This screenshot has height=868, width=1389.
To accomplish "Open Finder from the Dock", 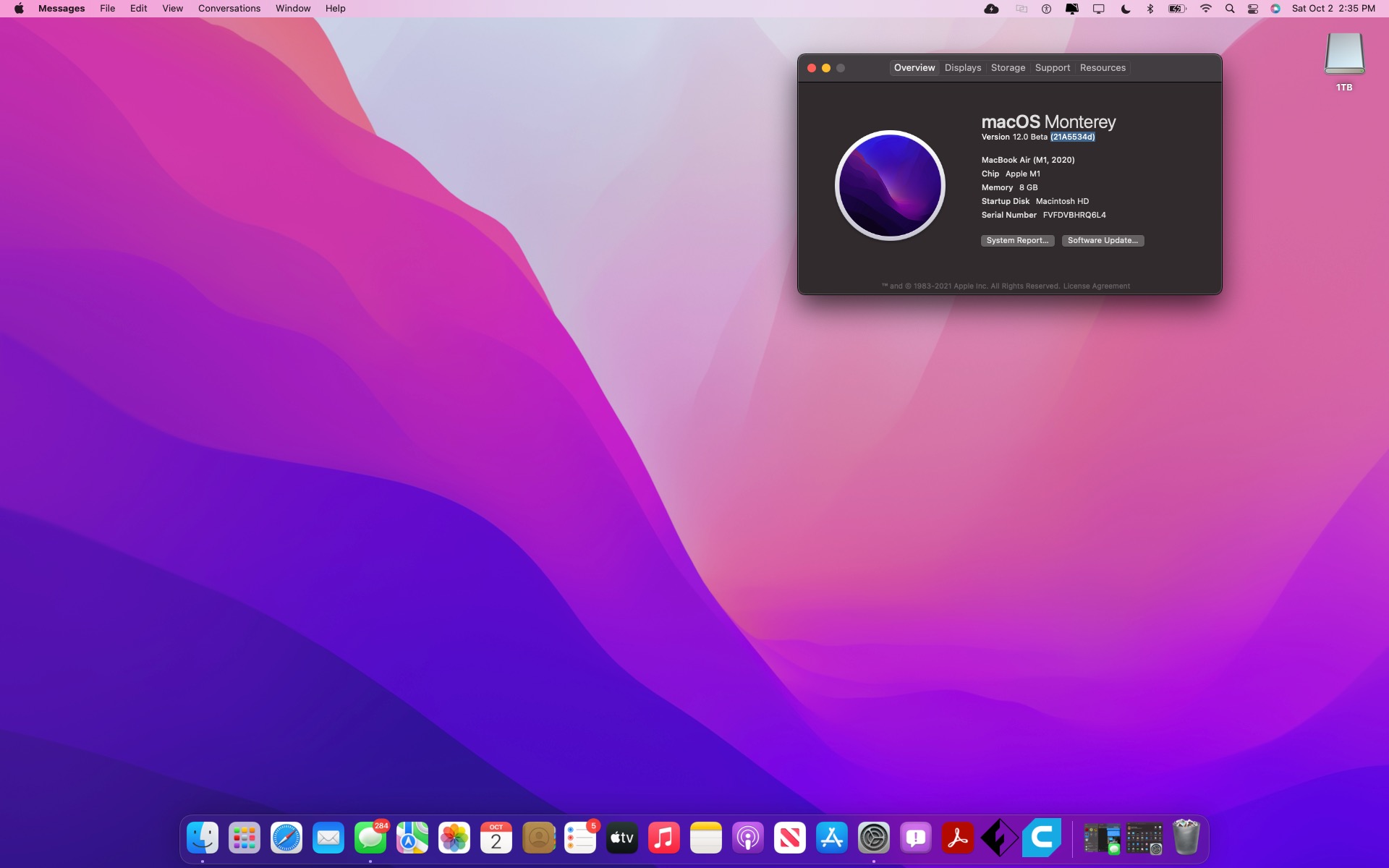I will pyautogui.click(x=203, y=838).
